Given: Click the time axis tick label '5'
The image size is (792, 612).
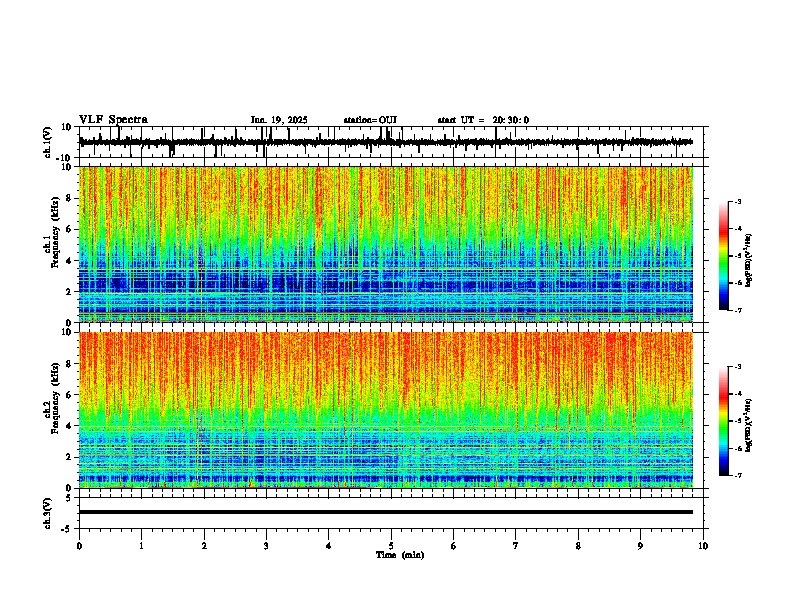Looking at the screenshot, I should point(391,546).
